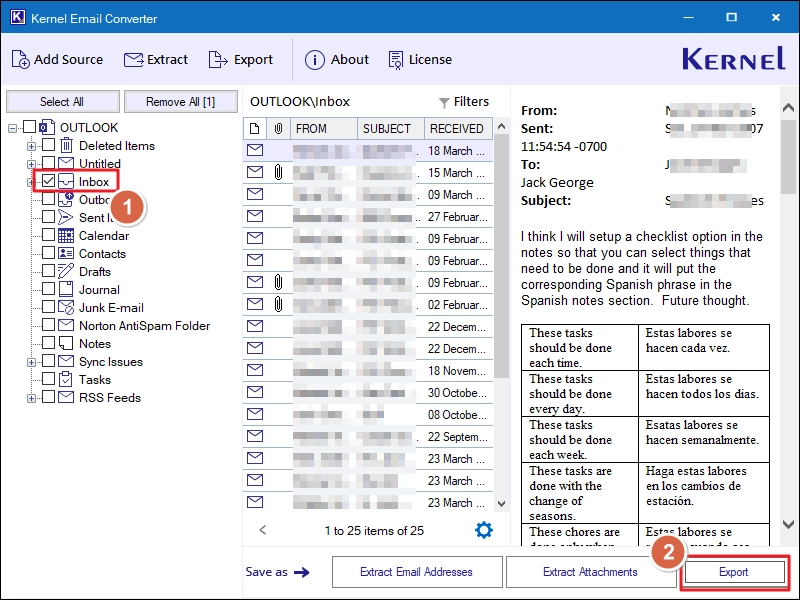Click Extract Attachments button

(590, 572)
